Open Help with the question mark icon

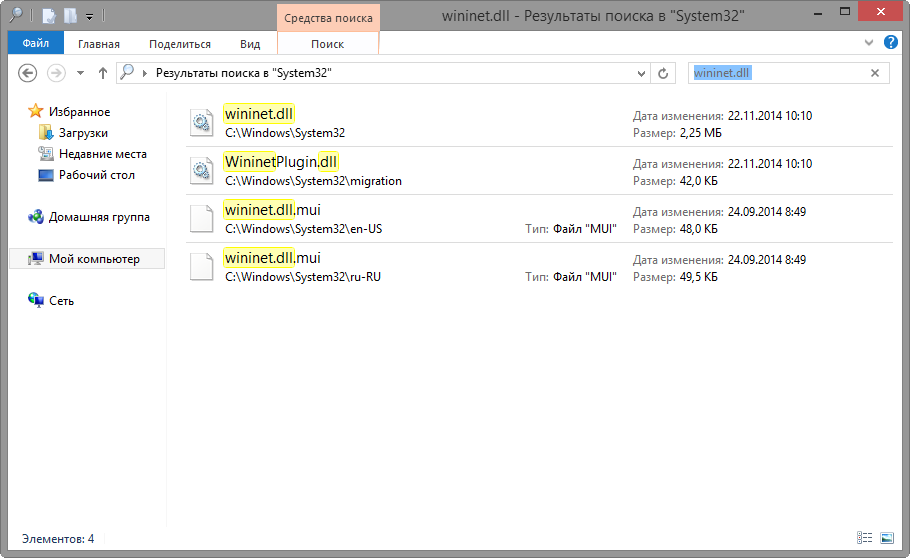tap(891, 42)
